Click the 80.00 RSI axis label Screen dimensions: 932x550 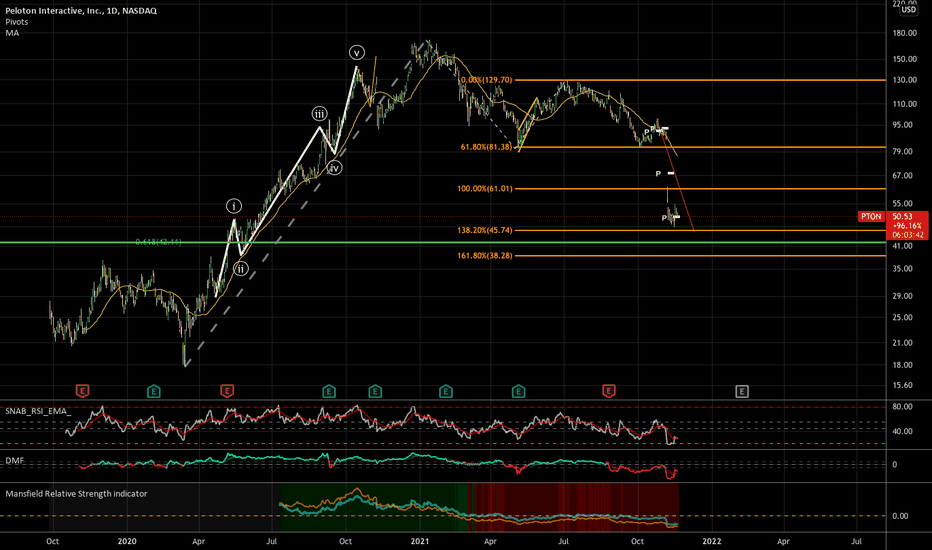click(902, 407)
